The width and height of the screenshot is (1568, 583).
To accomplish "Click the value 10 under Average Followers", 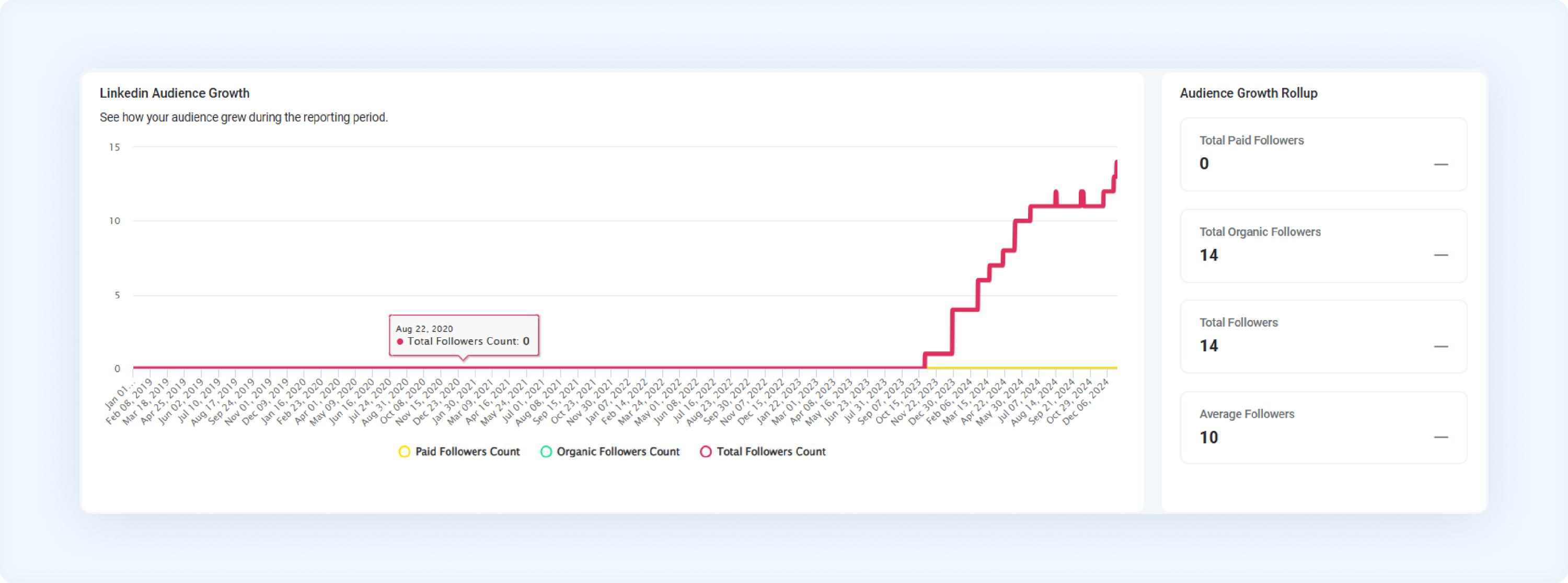I will click(x=1209, y=437).
